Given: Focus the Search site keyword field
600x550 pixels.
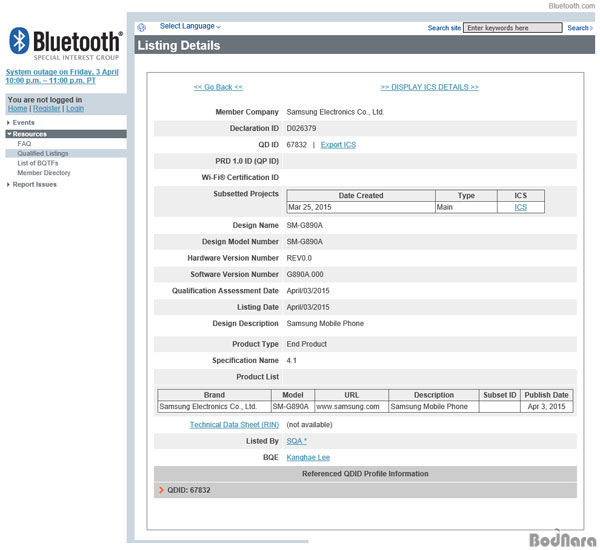Looking at the screenshot, I should [x=512, y=28].
